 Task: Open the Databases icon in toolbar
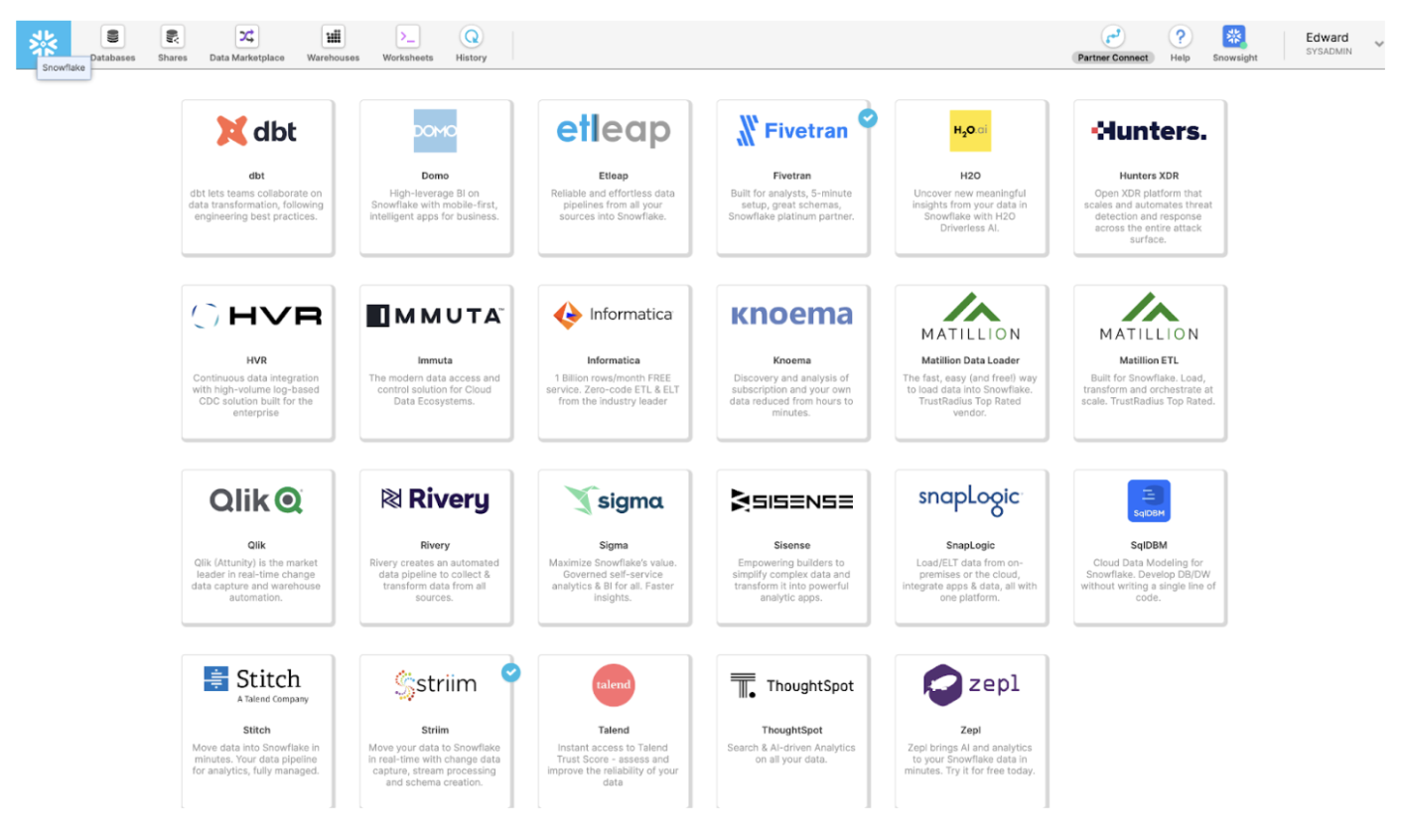(112, 37)
